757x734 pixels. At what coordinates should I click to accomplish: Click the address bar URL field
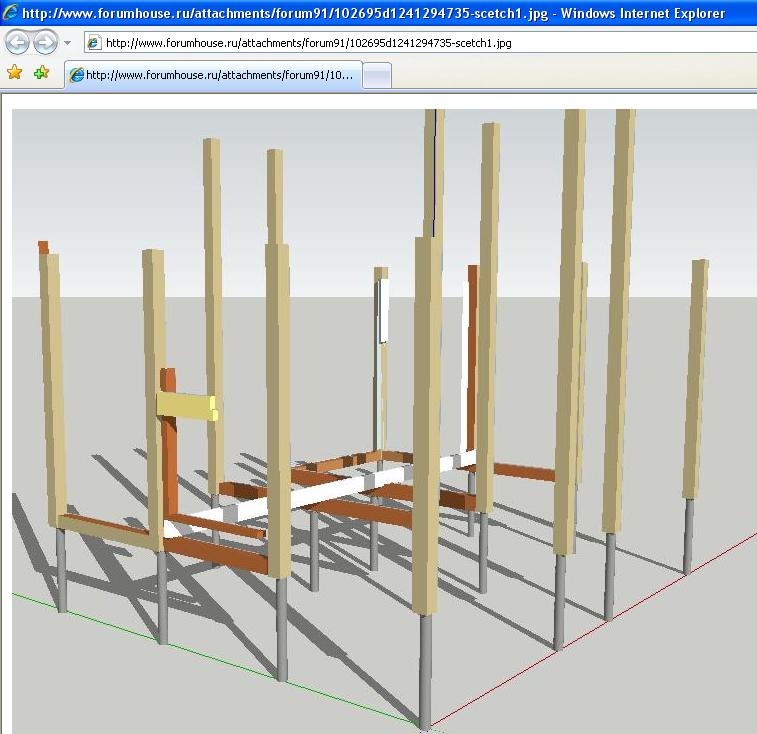tap(420, 43)
